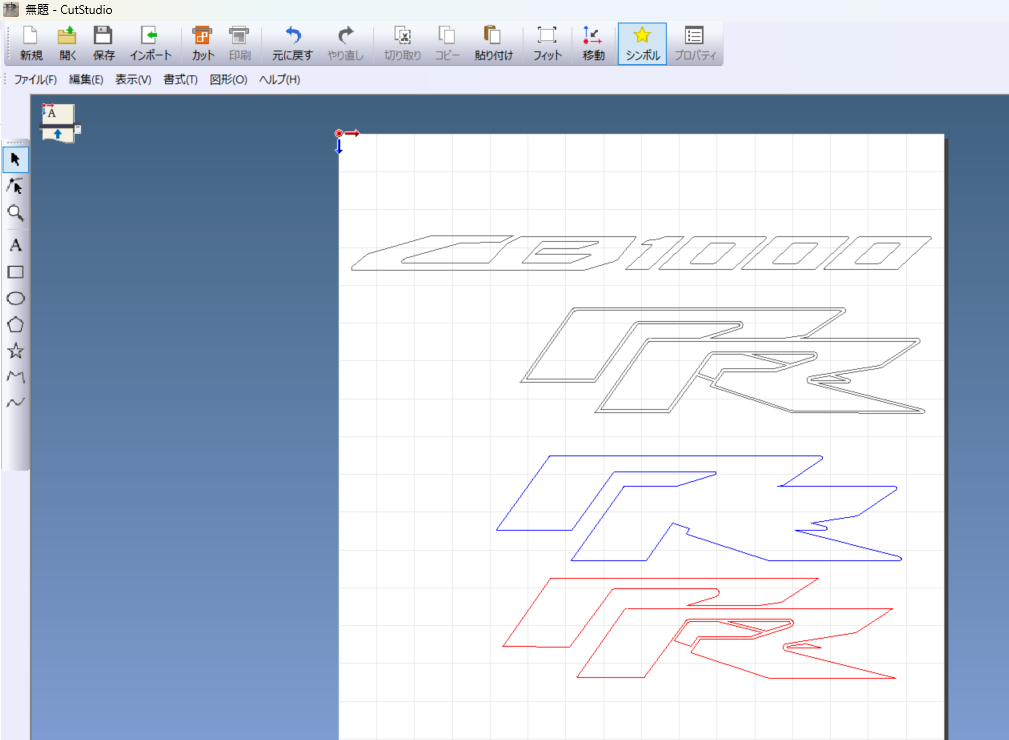
Task: Save the document with 保存 icon
Action: point(104,44)
